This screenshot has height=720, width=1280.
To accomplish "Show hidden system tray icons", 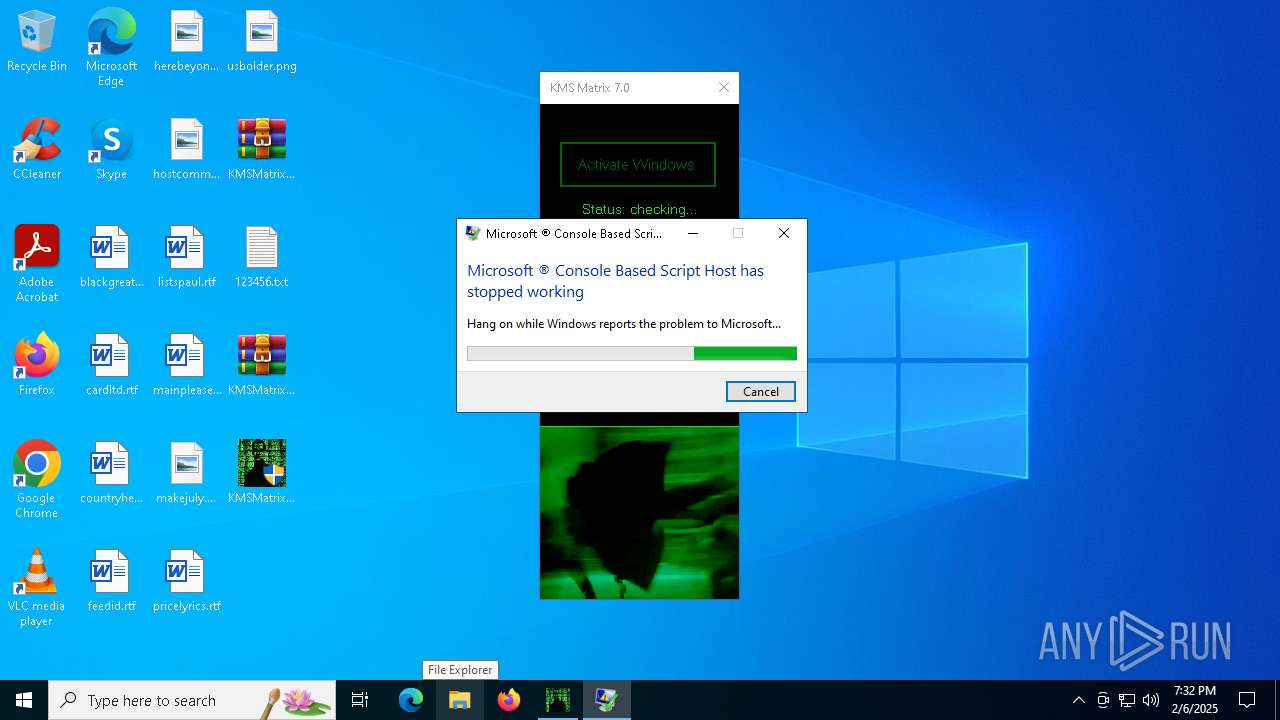I will [x=1078, y=700].
